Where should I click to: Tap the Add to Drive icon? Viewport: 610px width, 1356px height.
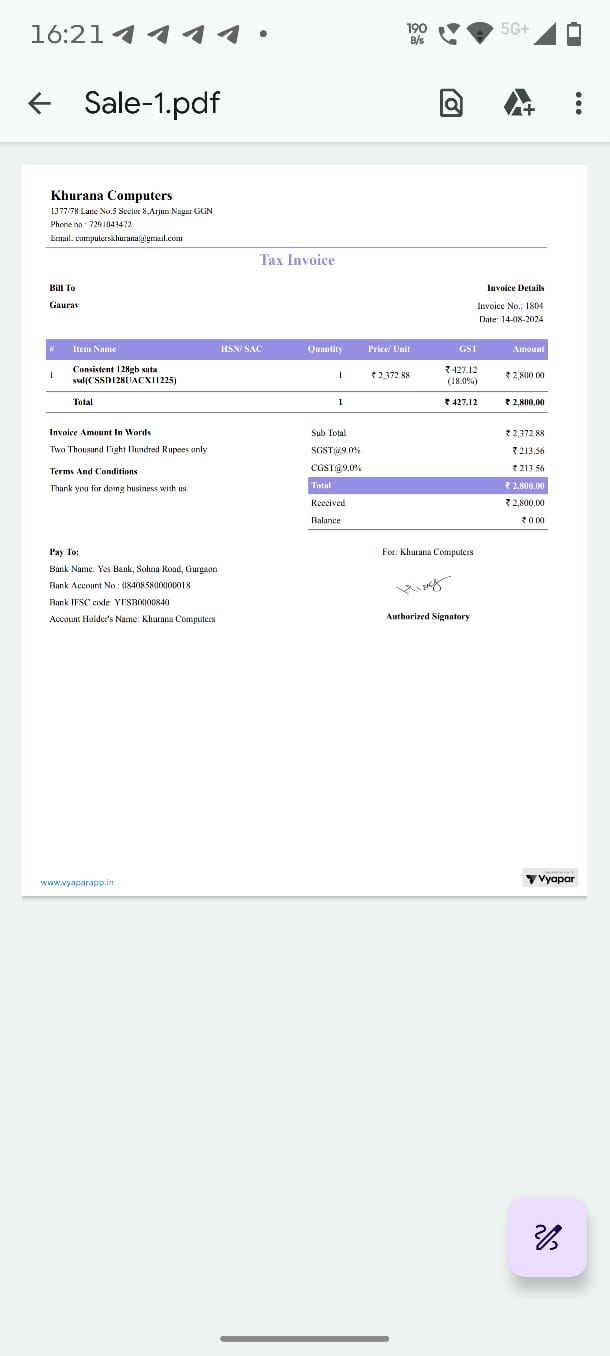pyautogui.click(x=518, y=103)
